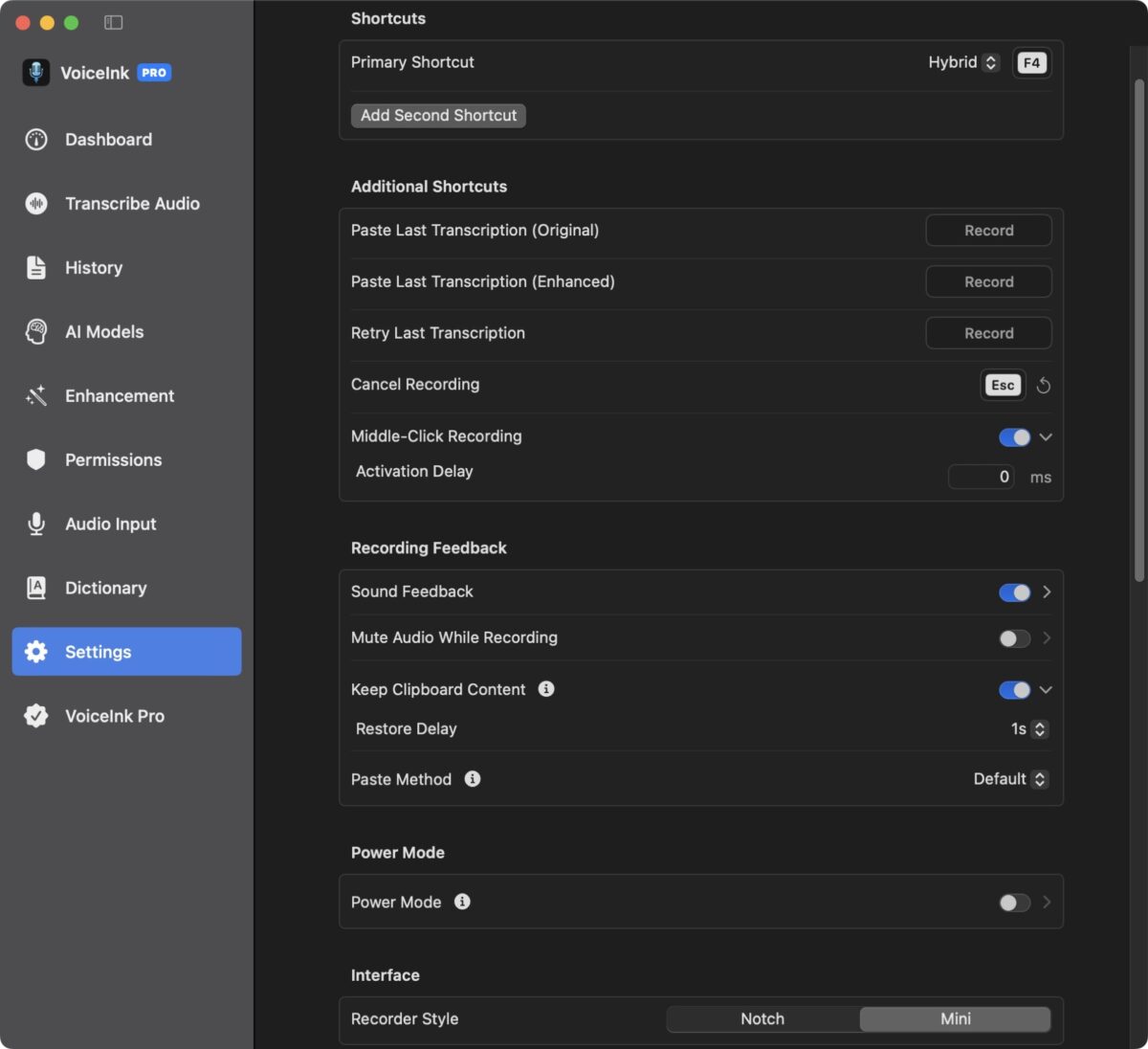Go to Permissions page
The image size is (1148, 1049).
point(126,460)
